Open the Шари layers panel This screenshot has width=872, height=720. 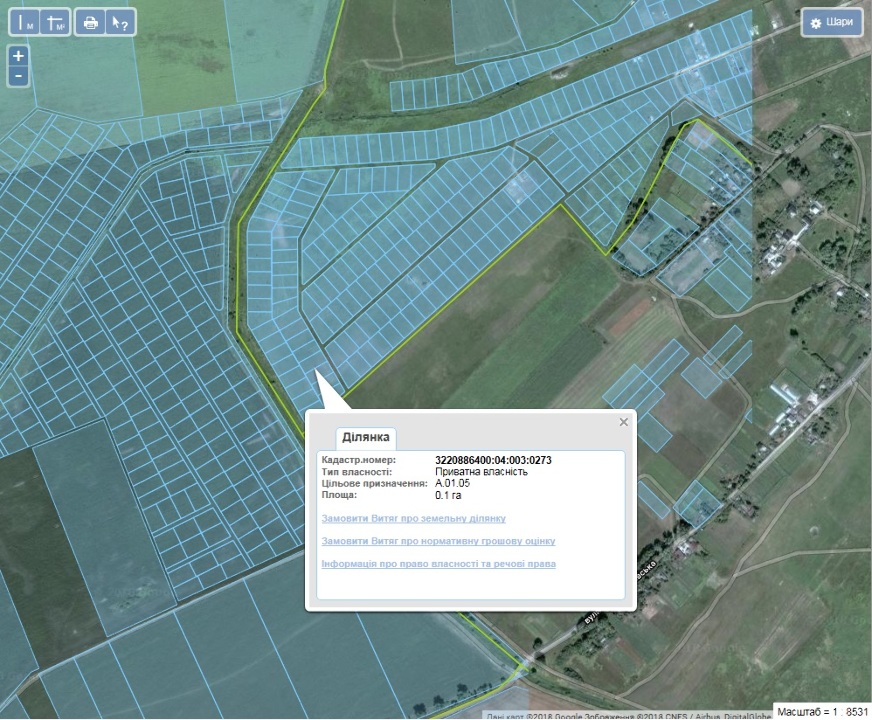pos(832,23)
